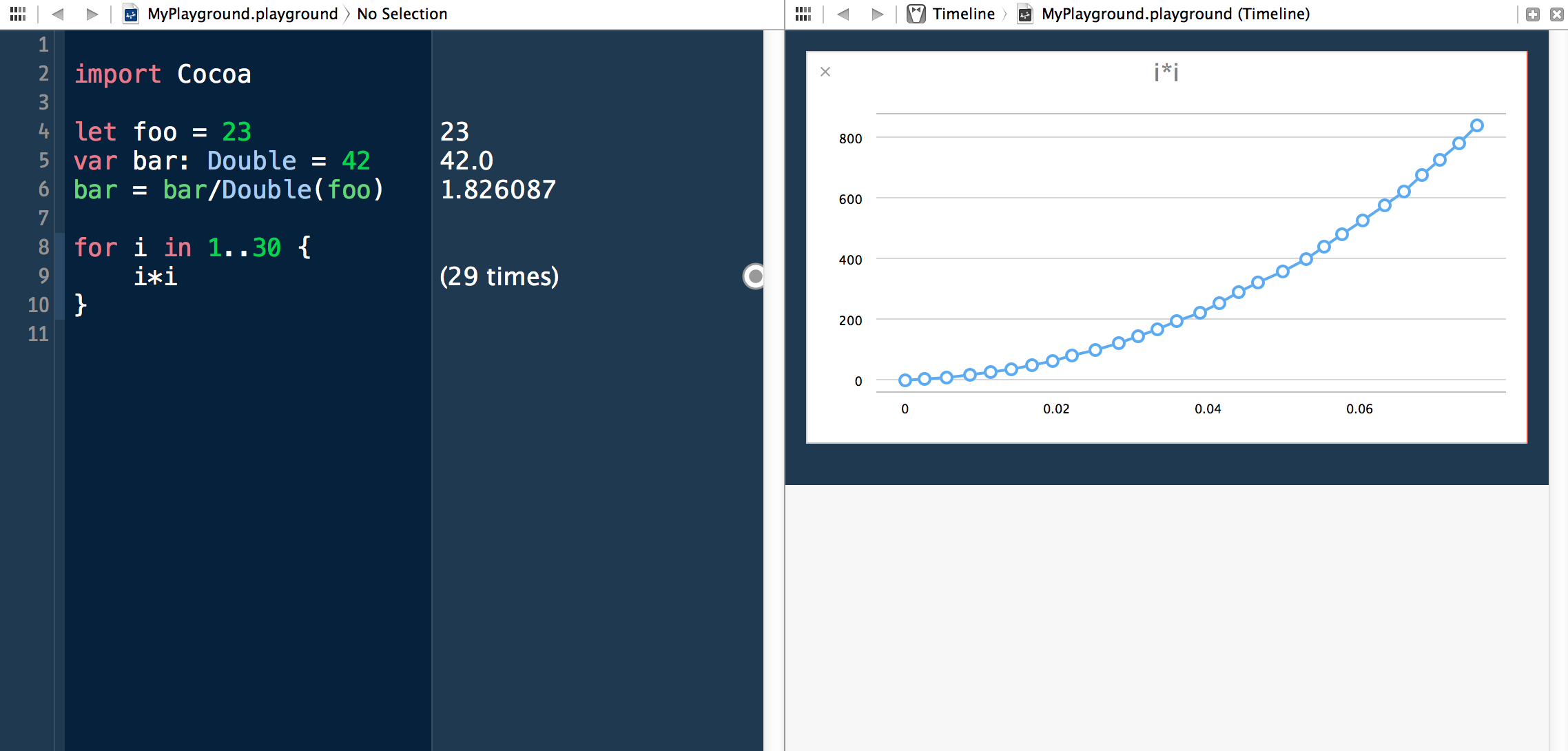Click the forward navigation arrow in editor
Screen dimensions: 1568x751
pyautogui.click(x=90, y=13)
